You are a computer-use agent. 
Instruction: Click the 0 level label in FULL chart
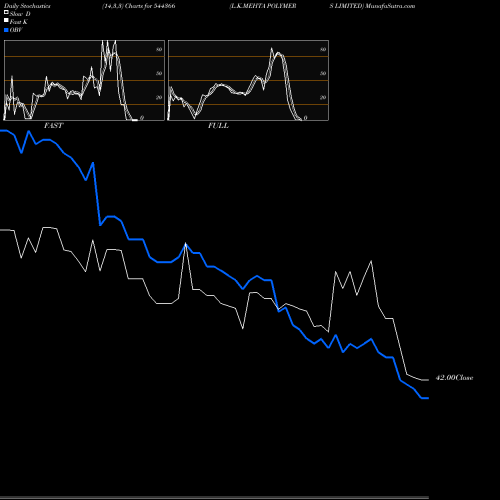305,118
